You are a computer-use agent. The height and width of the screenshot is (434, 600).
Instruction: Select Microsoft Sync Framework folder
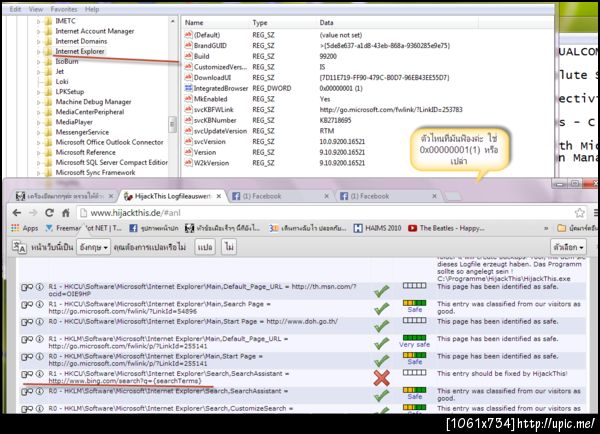tap(95, 173)
